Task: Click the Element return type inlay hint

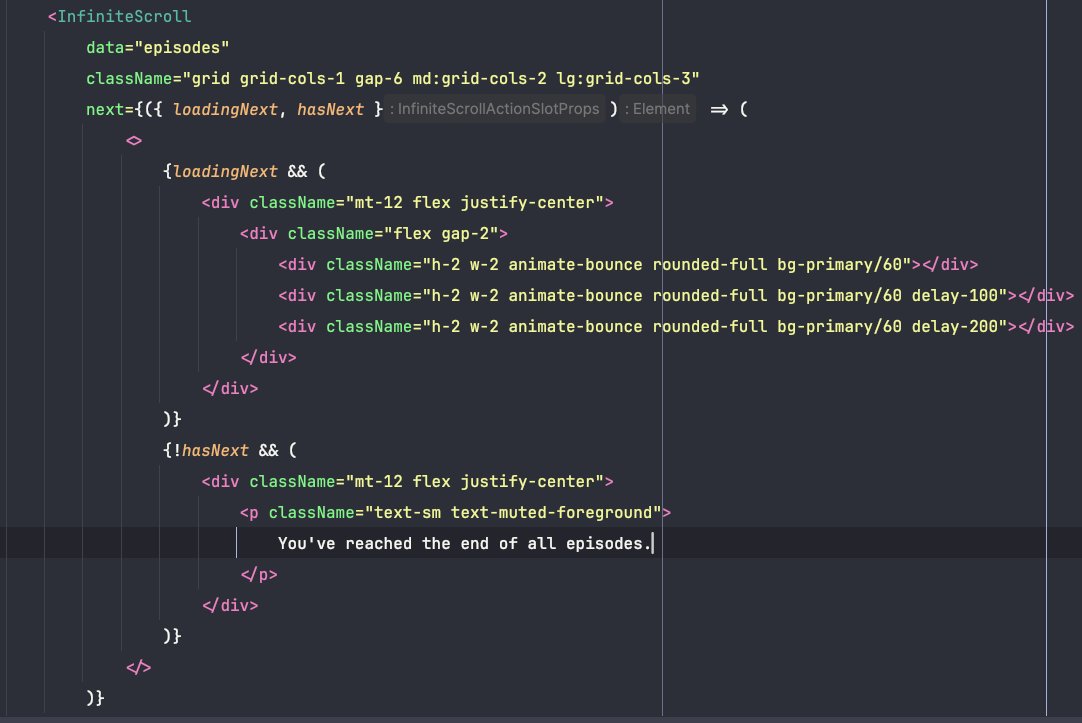Action: click(x=658, y=109)
